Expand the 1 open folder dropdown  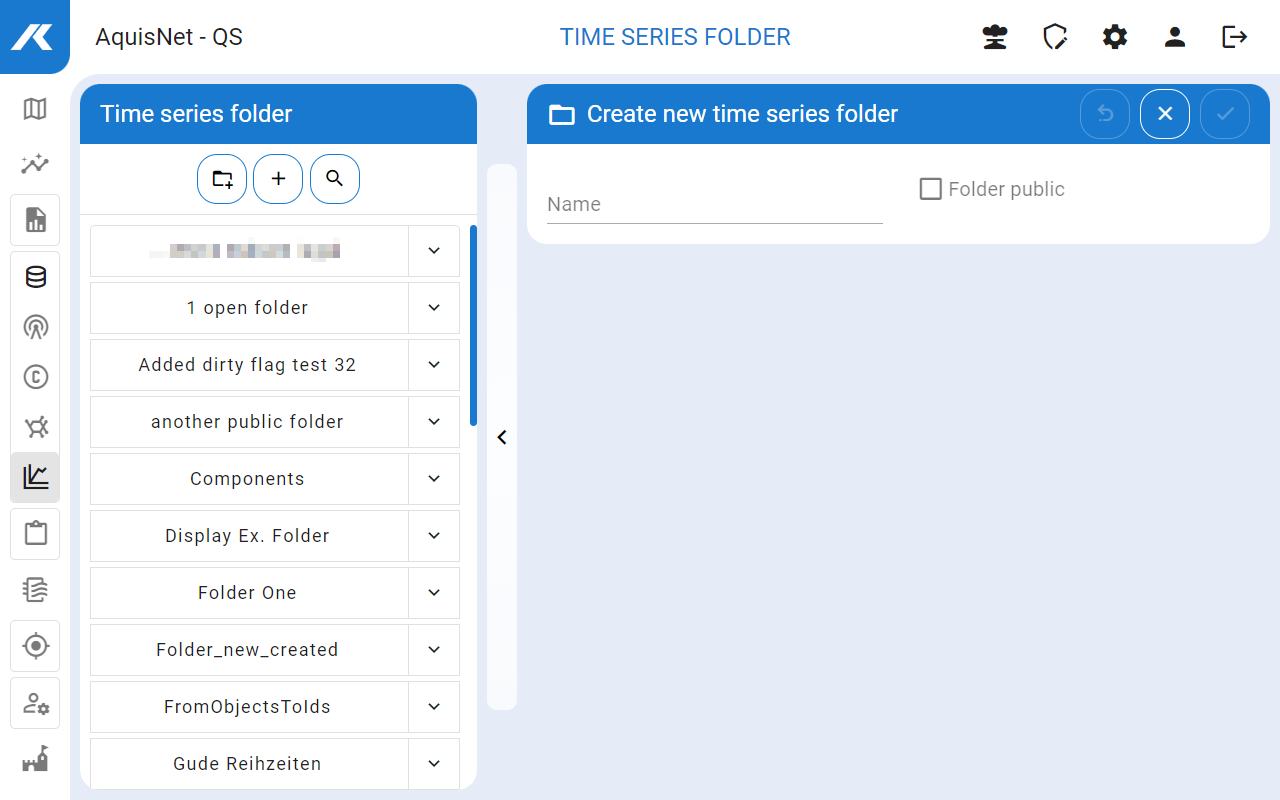(x=434, y=308)
